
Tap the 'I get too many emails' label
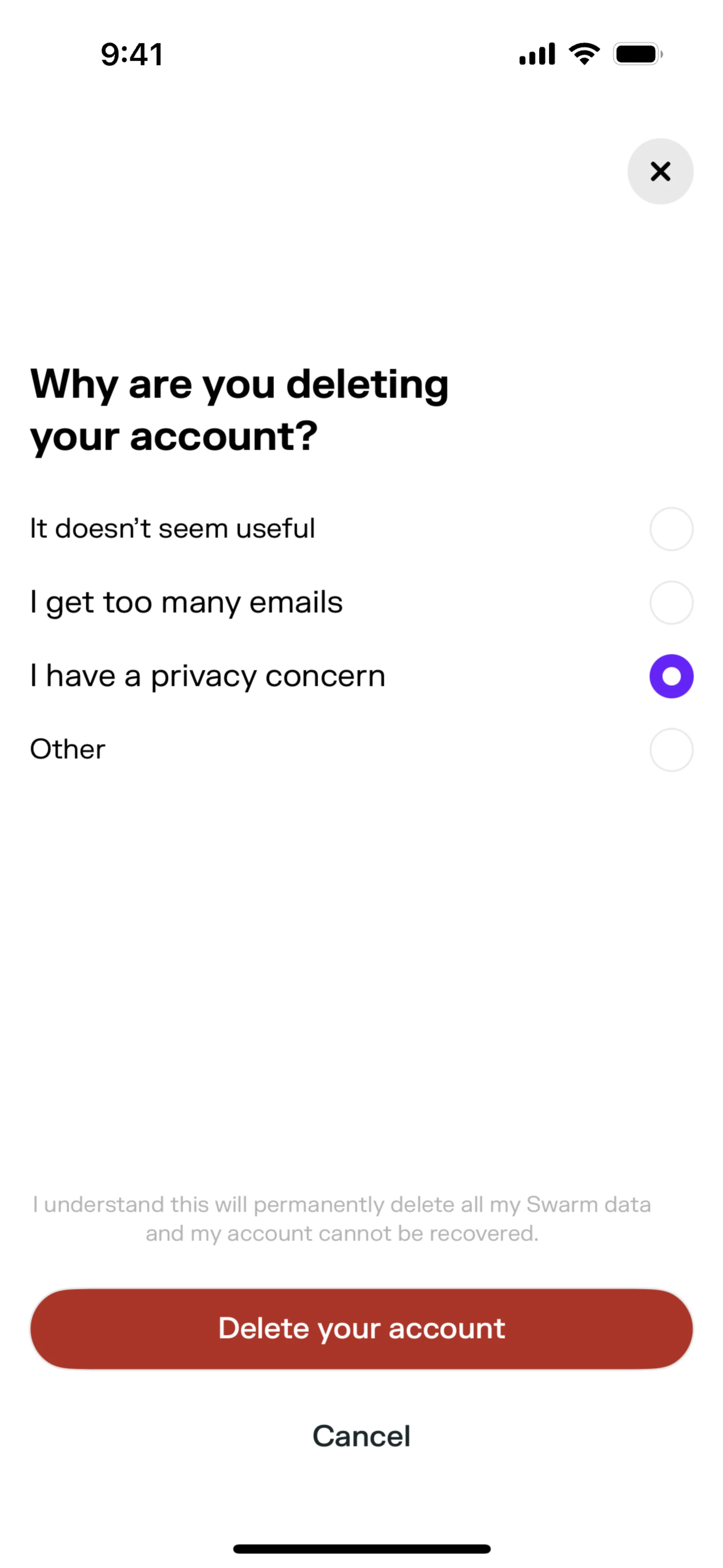tap(186, 603)
